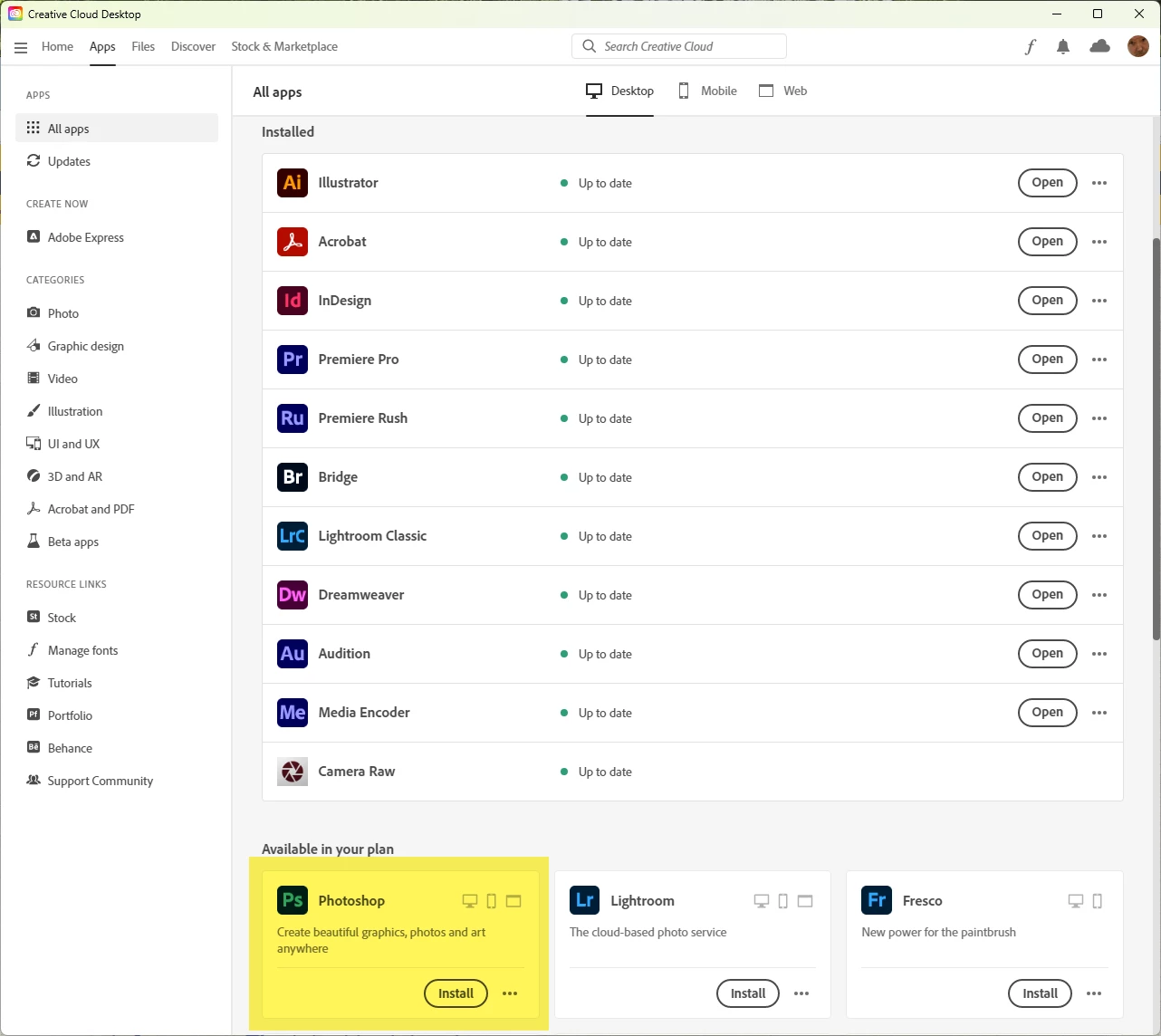Open the Support Community link
Screen dimensions: 1161x1036
click(x=117, y=781)
